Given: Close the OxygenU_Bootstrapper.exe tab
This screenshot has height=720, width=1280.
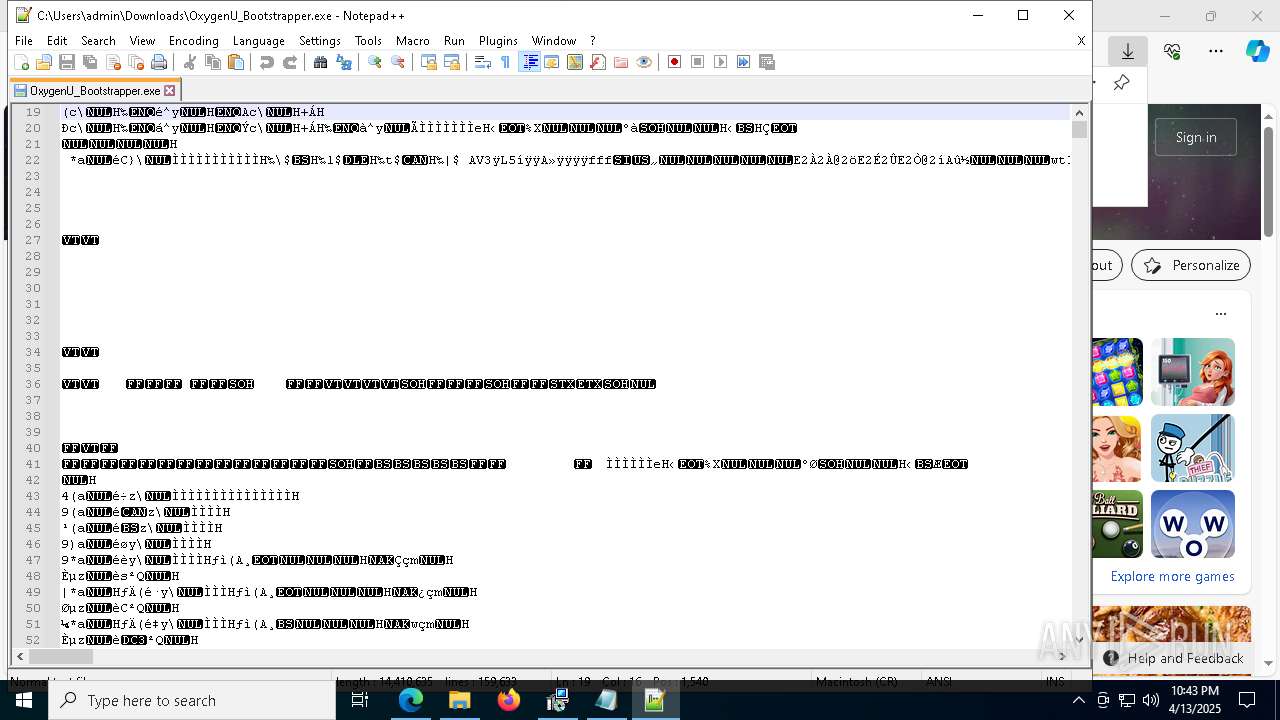Looking at the screenshot, I should point(169,91).
